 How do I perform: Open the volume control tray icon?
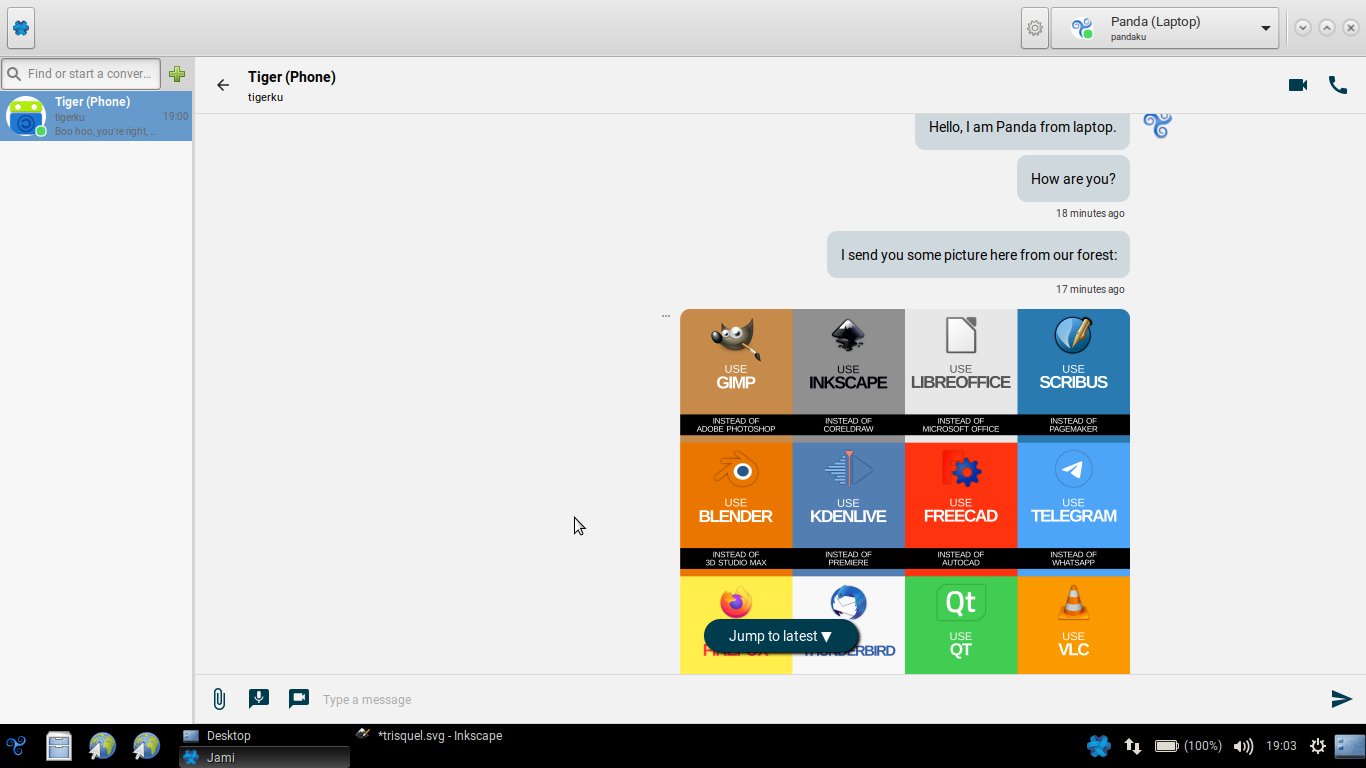point(1243,746)
